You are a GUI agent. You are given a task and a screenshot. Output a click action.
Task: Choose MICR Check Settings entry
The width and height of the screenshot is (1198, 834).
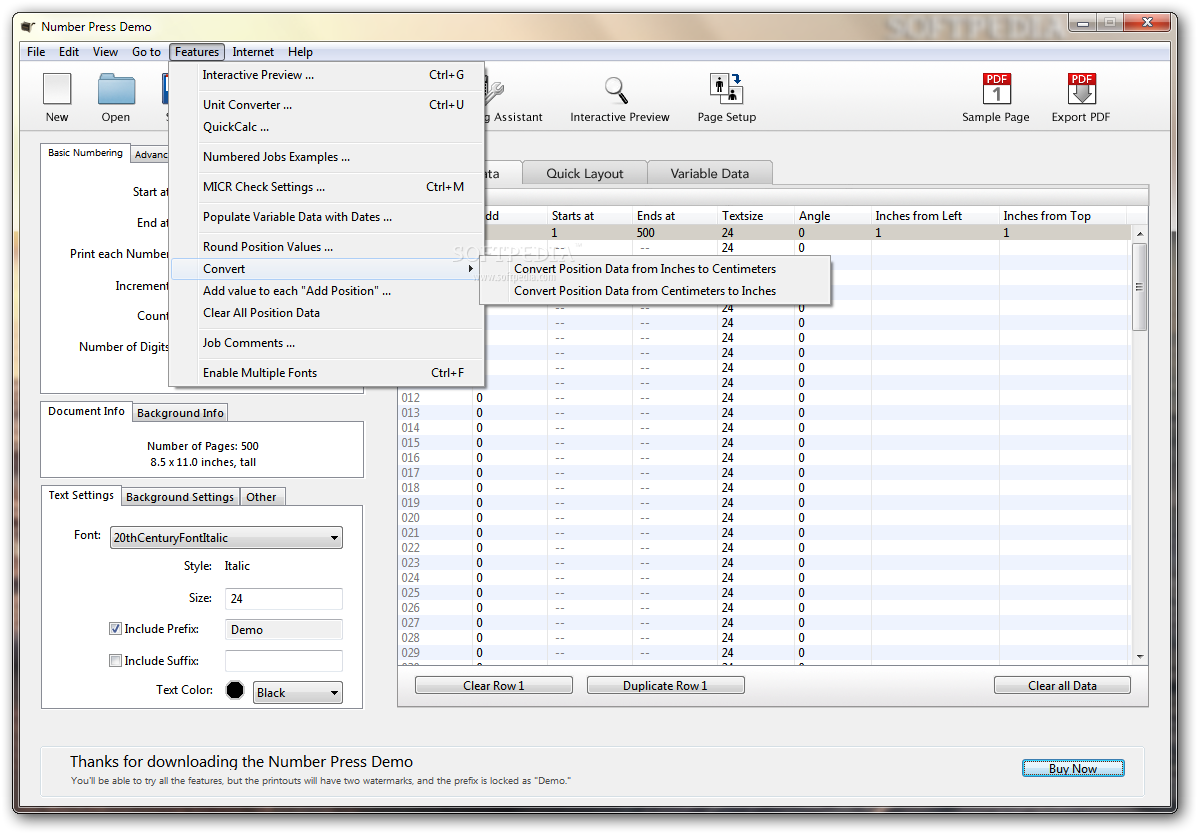327,186
